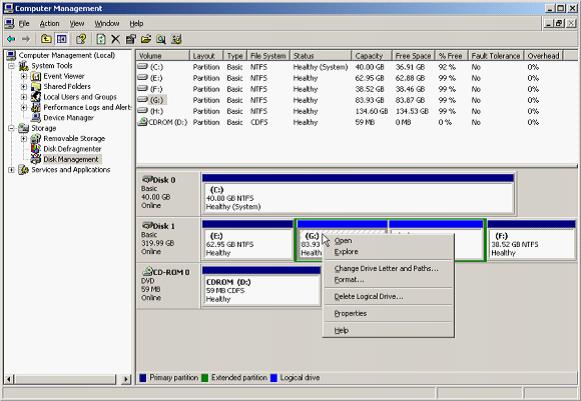Choose Delete Logical Drive... option
This screenshot has width=581, height=401.
coord(388,296)
